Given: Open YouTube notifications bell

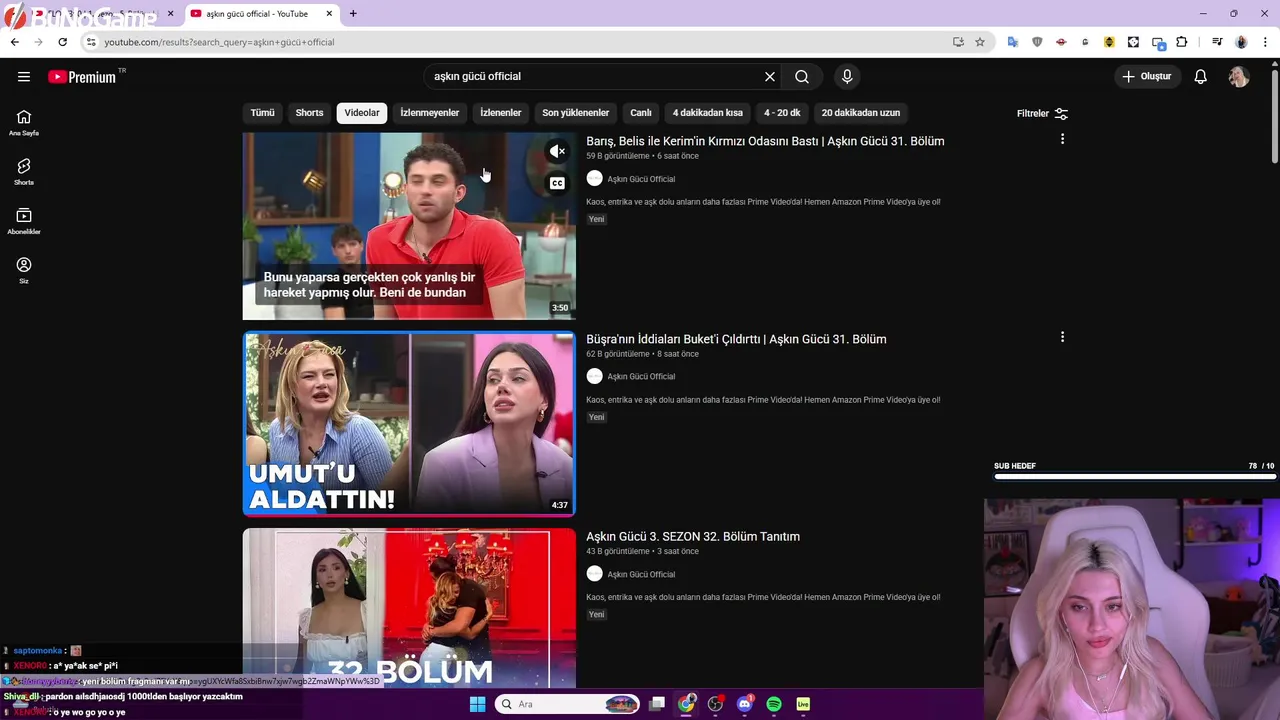Looking at the screenshot, I should (x=1201, y=77).
